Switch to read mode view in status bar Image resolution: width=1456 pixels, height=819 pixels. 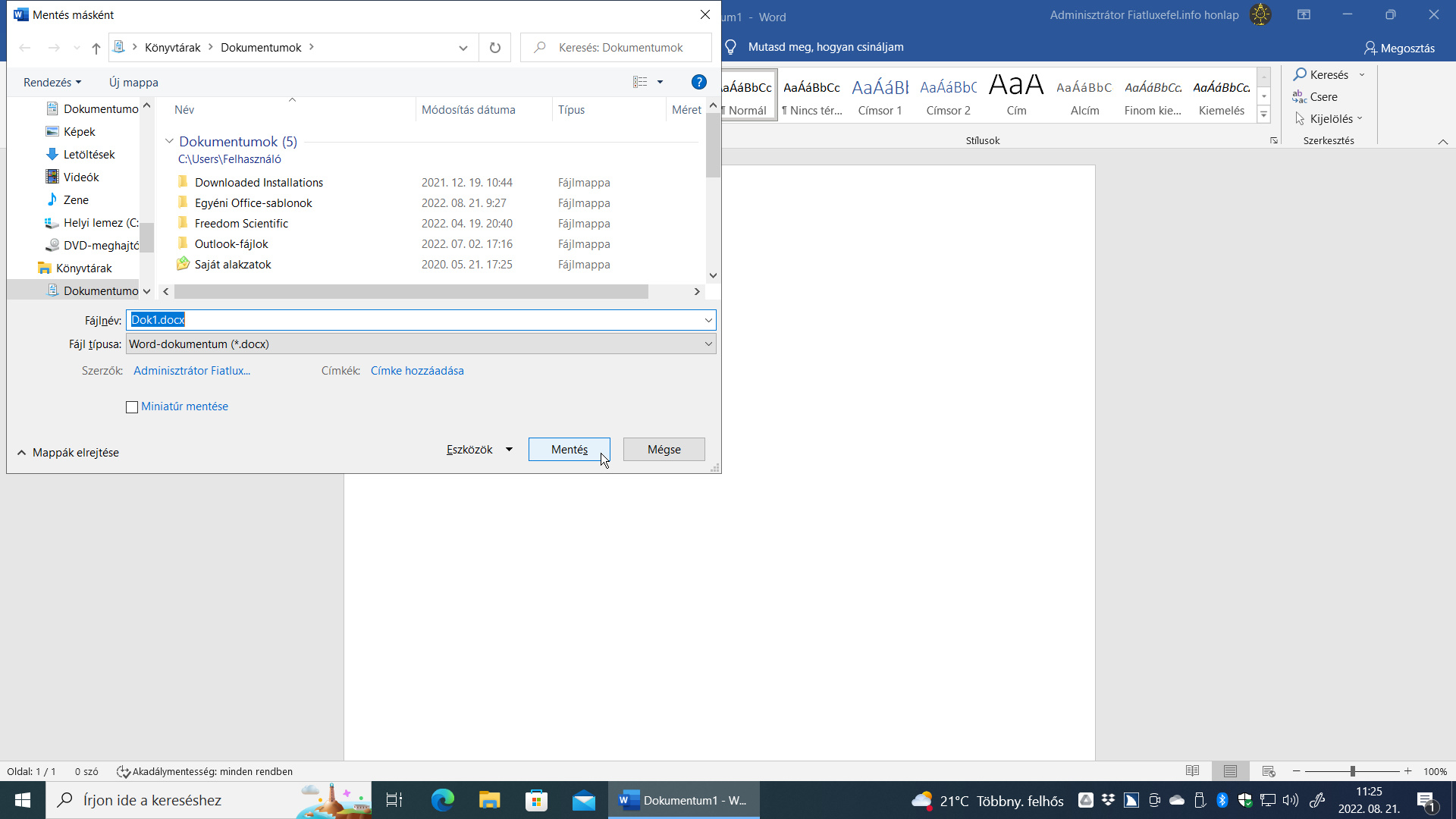point(1192,771)
